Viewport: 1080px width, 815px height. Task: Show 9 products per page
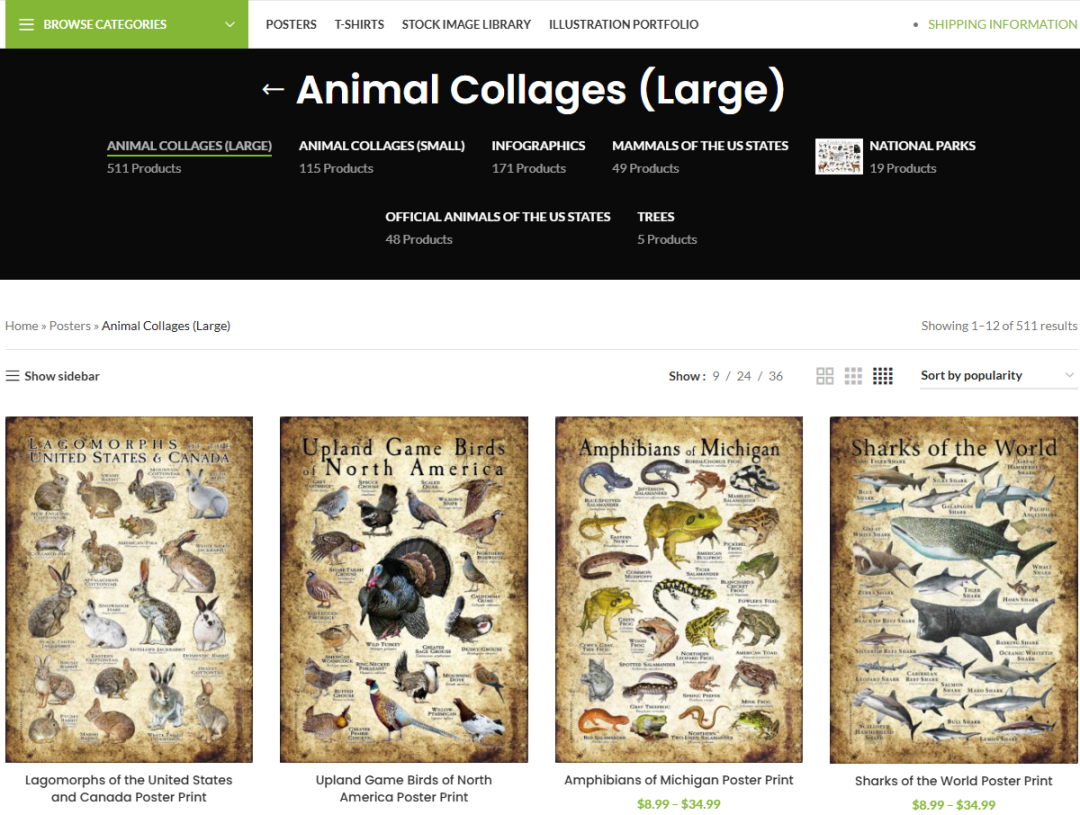716,376
